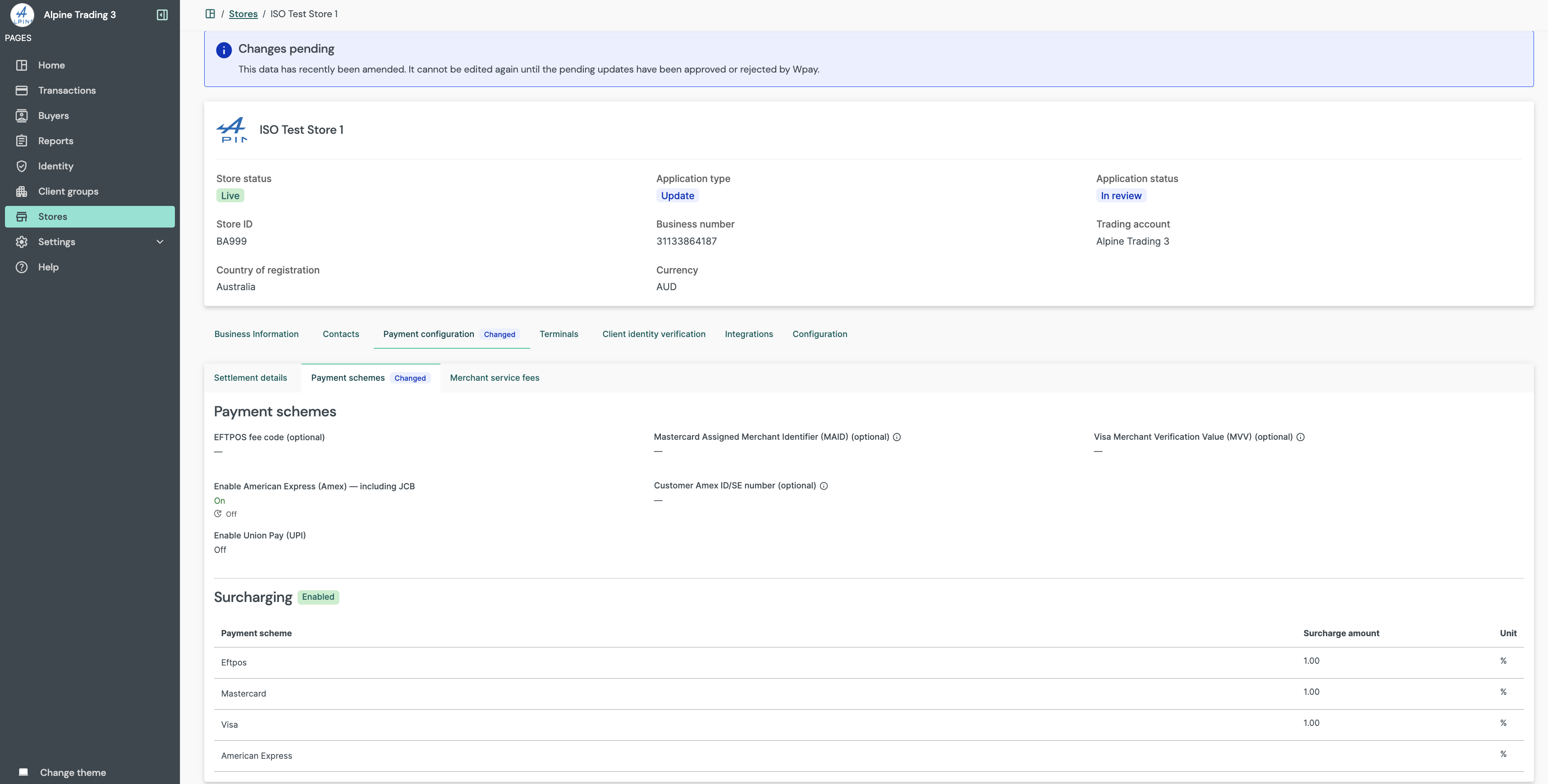Open the Home page from sidebar
The width and height of the screenshot is (1548, 784).
click(51, 65)
